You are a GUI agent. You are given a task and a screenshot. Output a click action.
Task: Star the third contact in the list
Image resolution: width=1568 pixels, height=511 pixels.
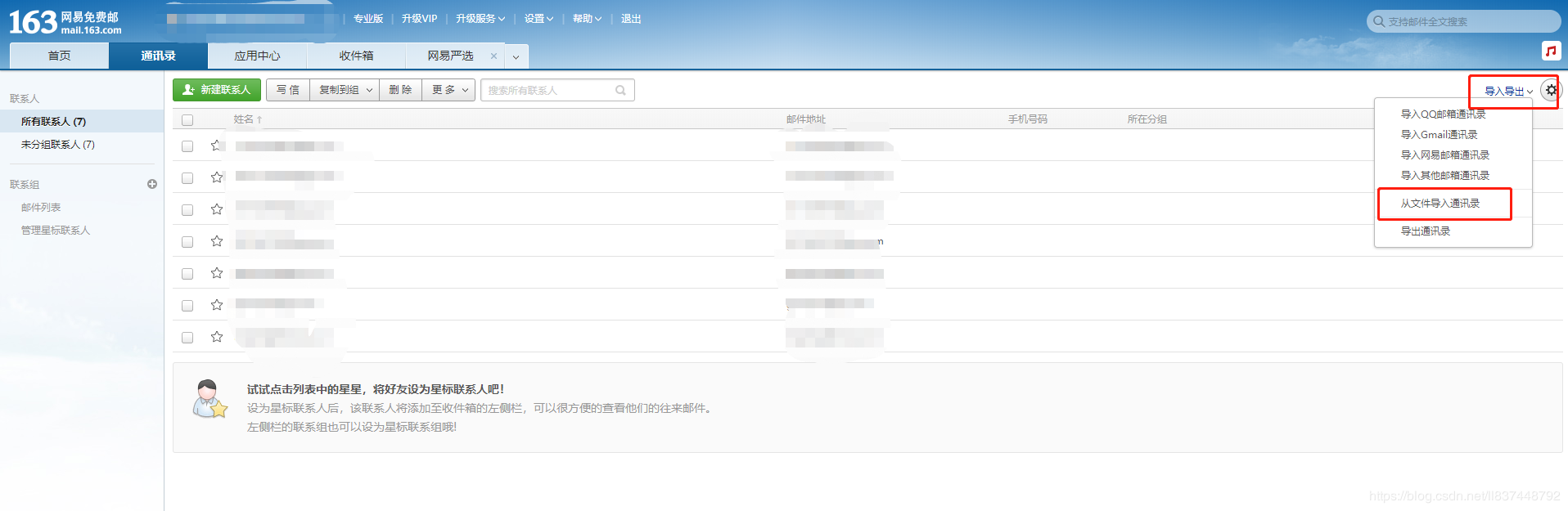tap(217, 209)
